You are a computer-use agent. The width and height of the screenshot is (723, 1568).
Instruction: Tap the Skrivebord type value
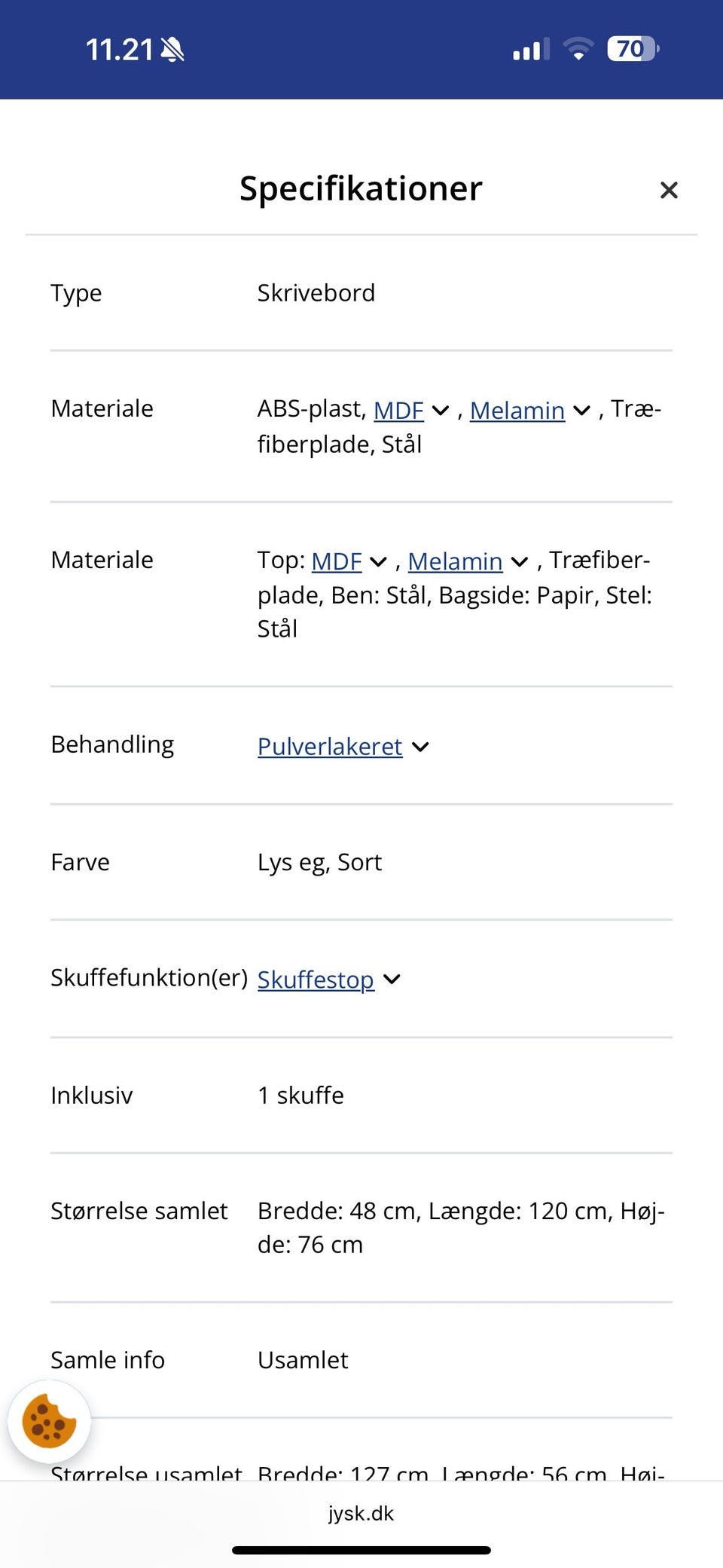click(x=316, y=292)
